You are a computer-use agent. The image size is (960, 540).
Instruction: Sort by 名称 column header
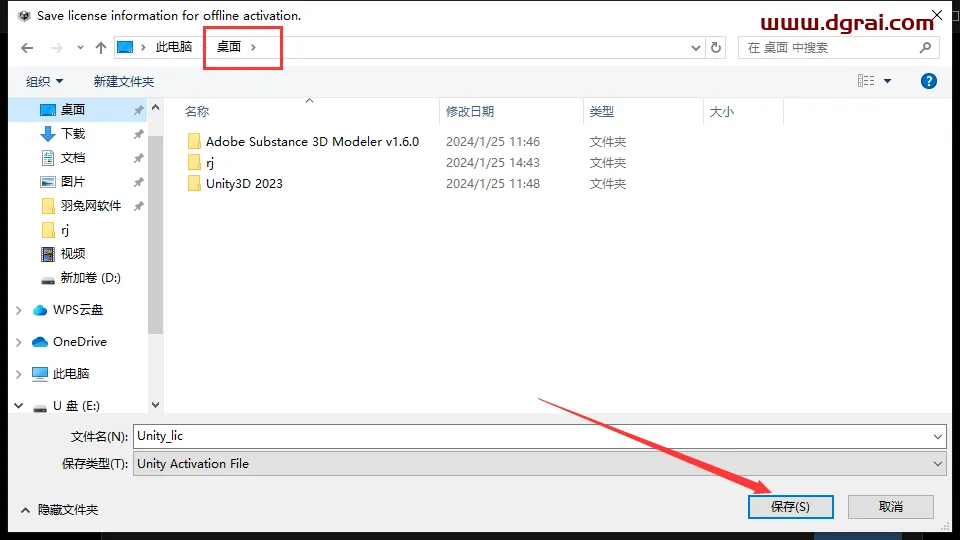[197, 111]
